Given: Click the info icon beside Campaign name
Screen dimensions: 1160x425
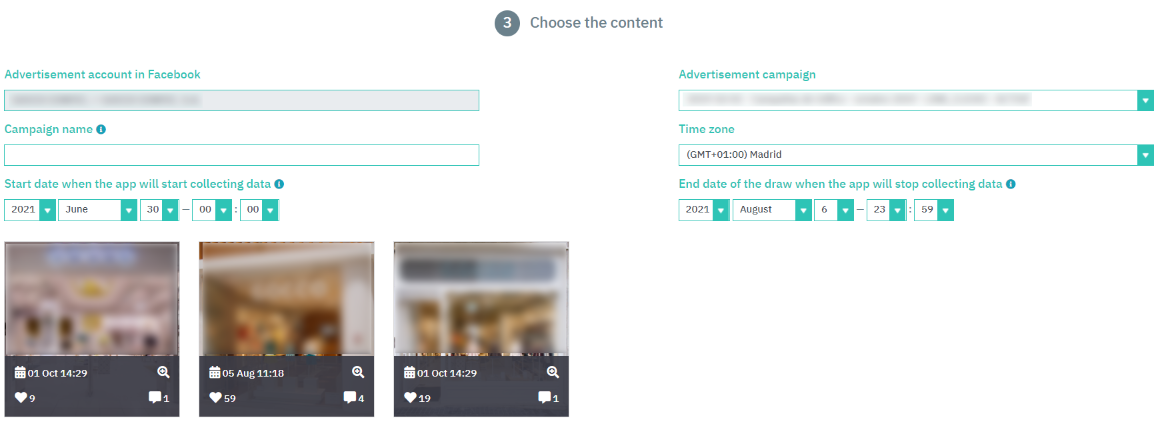Looking at the screenshot, I should (101, 130).
